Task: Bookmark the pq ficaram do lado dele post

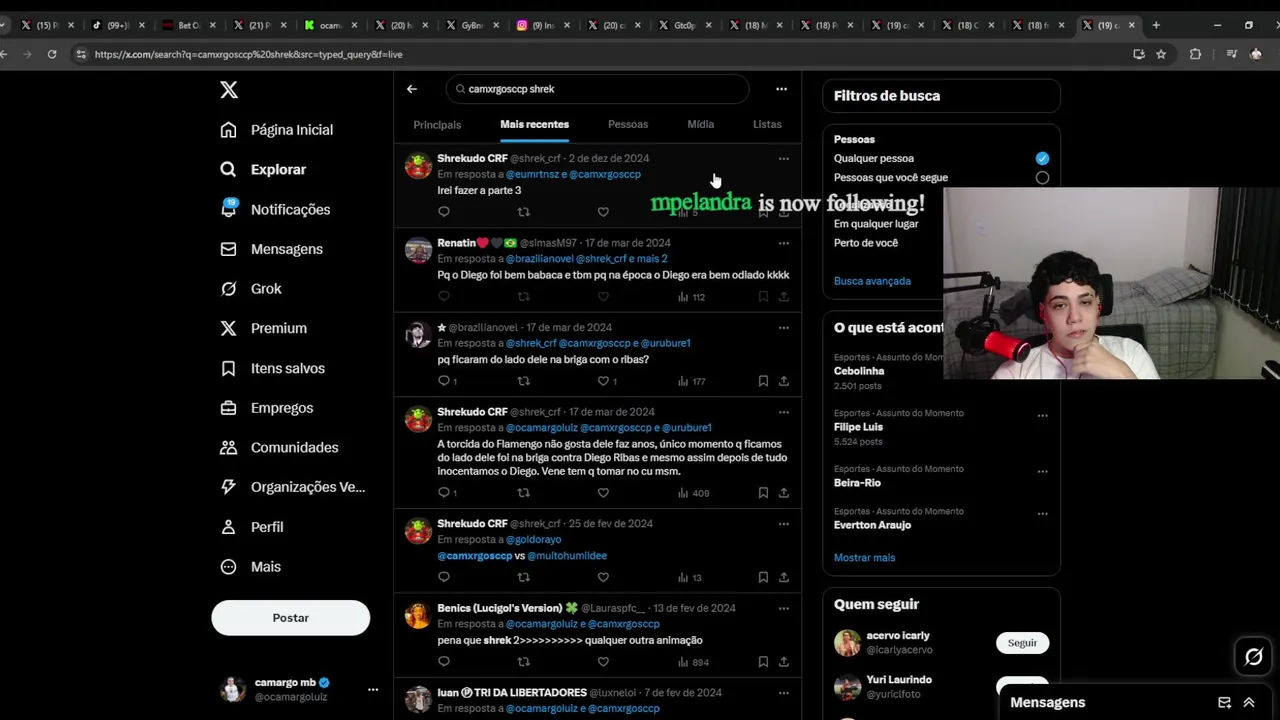Action: click(x=763, y=381)
